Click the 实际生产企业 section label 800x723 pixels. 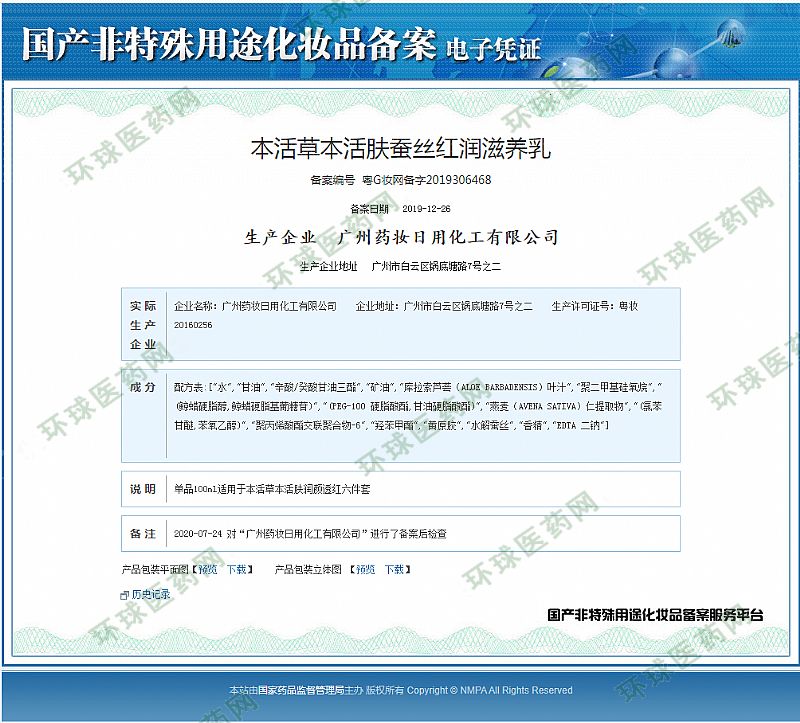[x=142, y=325]
